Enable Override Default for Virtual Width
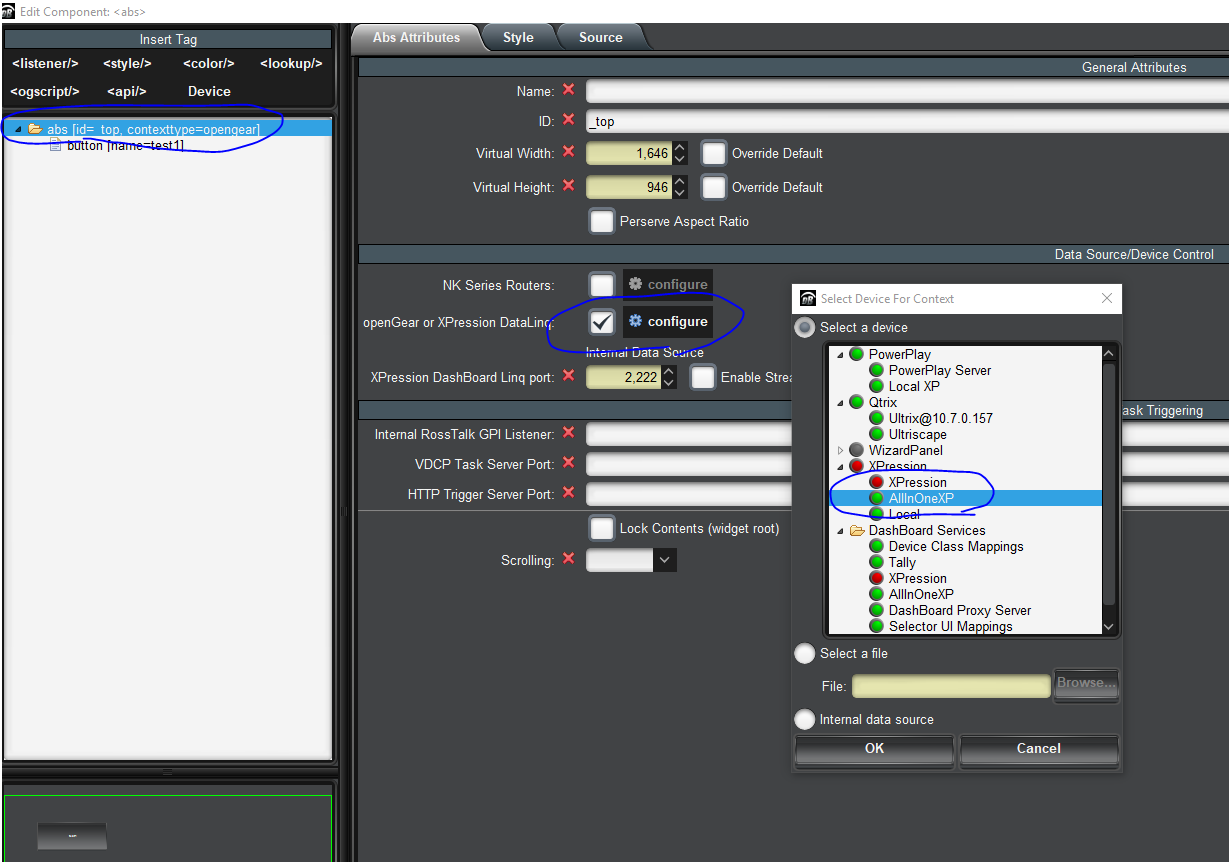The width and height of the screenshot is (1229, 862). (x=713, y=153)
